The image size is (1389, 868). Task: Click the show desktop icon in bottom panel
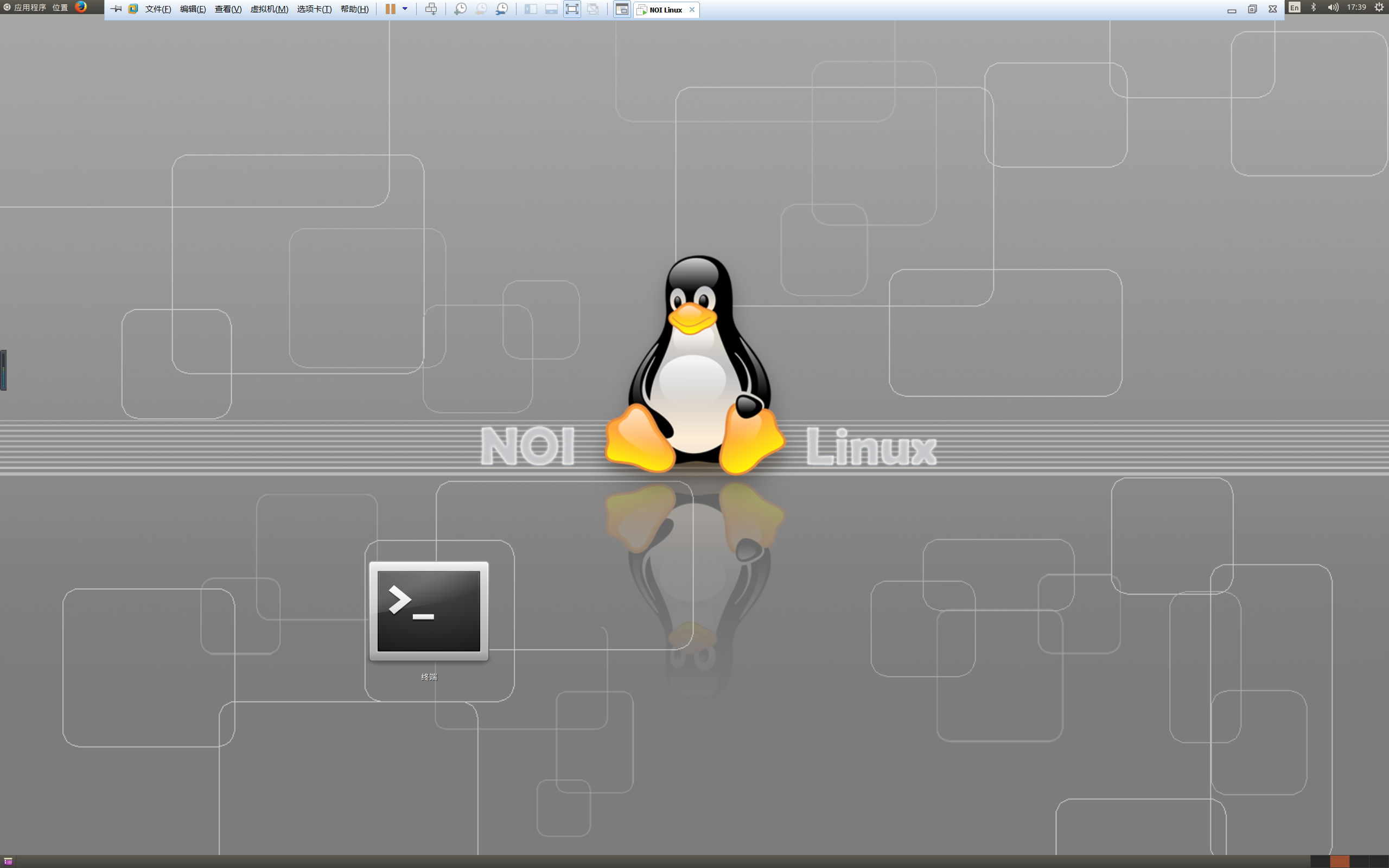[8, 861]
